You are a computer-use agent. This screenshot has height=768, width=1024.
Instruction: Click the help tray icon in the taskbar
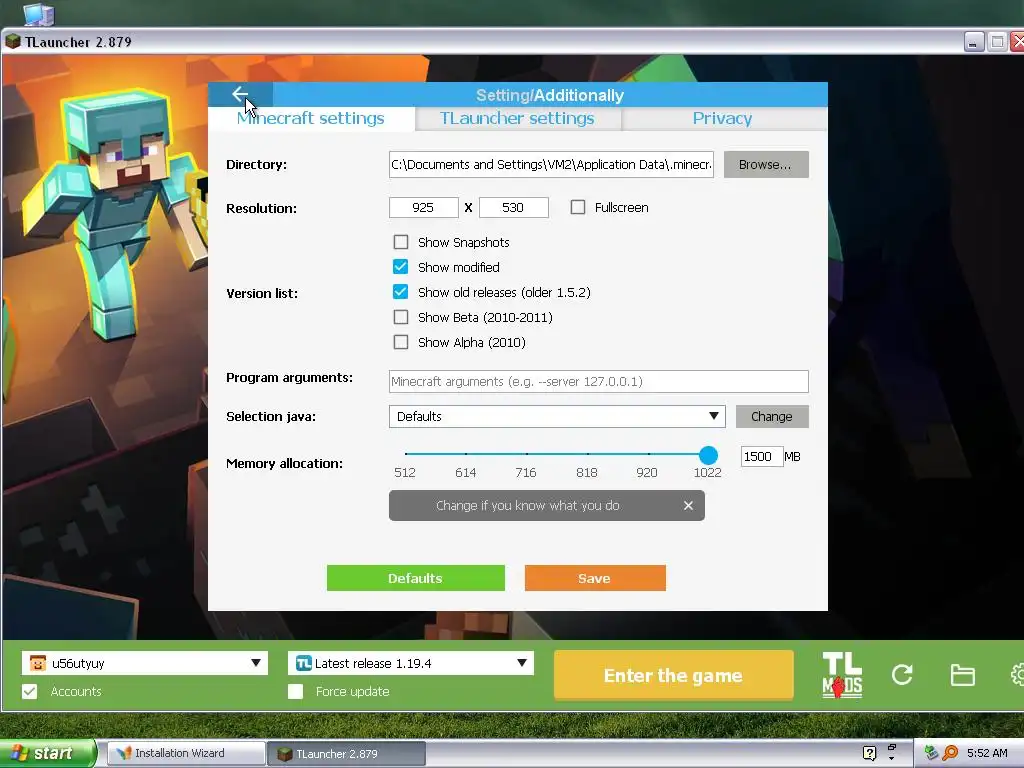click(869, 753)
